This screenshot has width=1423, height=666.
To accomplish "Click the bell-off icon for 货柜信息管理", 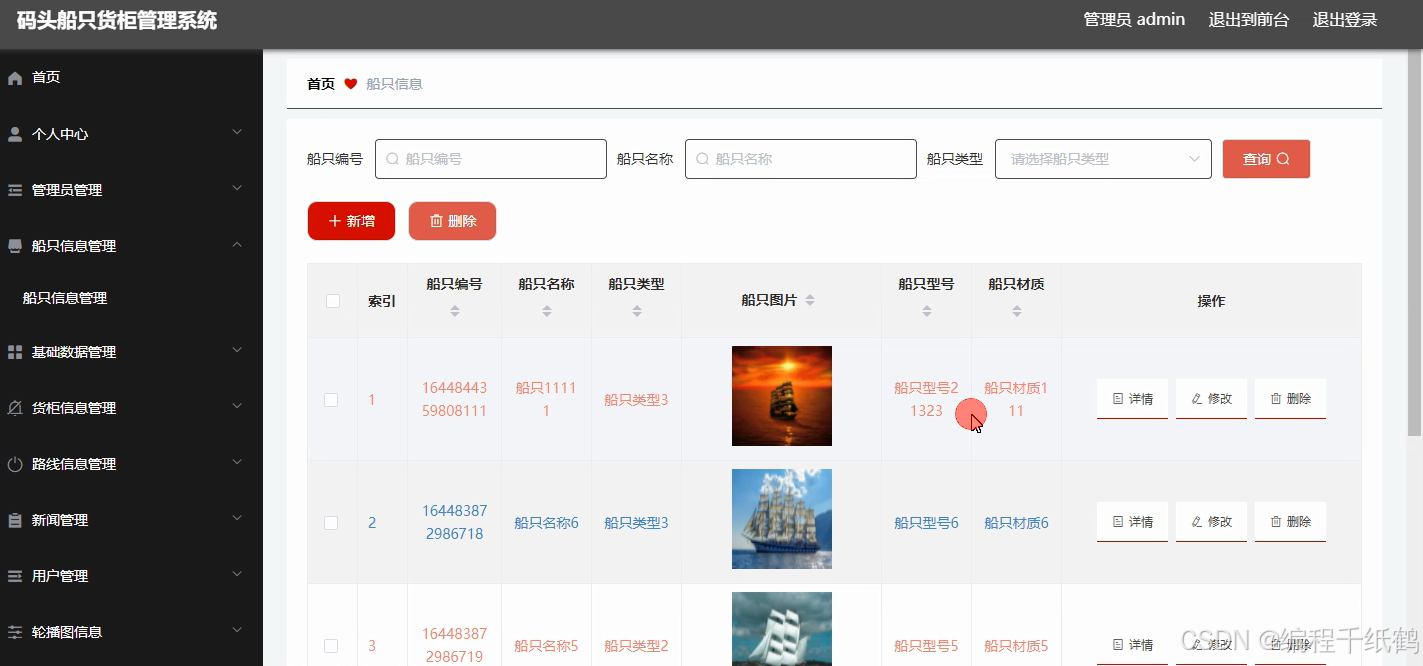I will pyautogui.click(x=15, y=408).
